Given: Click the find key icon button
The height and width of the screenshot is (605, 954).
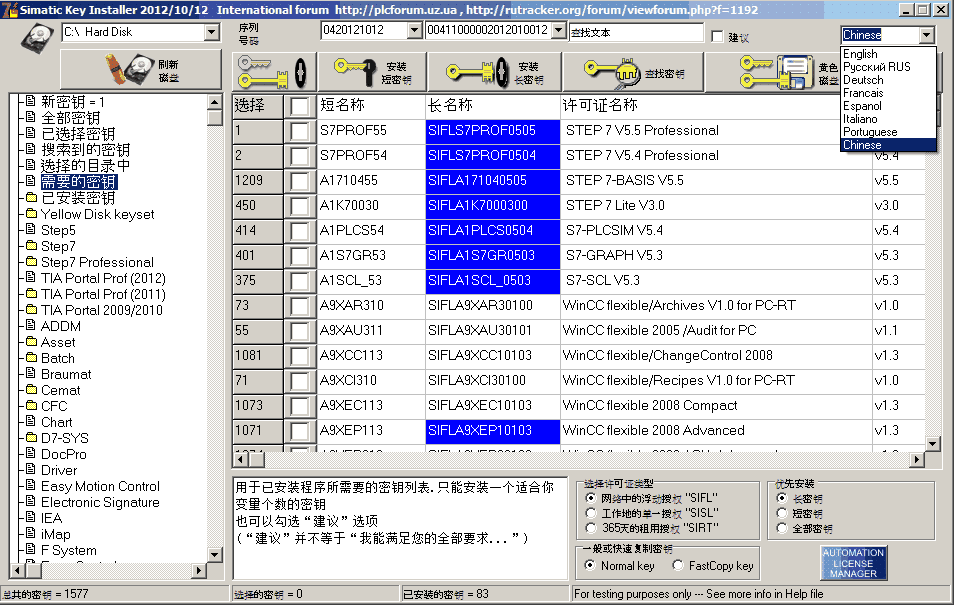Looking at the screenshot, I should coord(632,72).
